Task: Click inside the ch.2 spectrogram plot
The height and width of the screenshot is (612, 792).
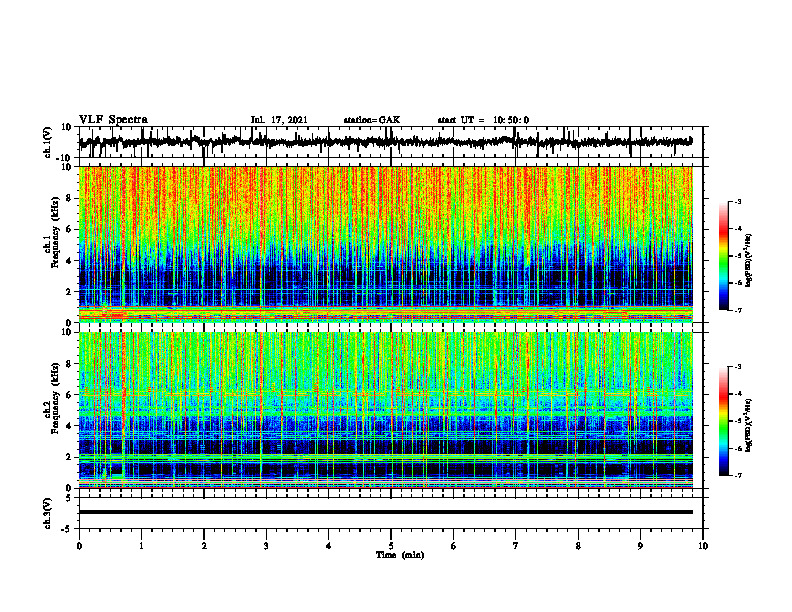Action: click(385, 410)
